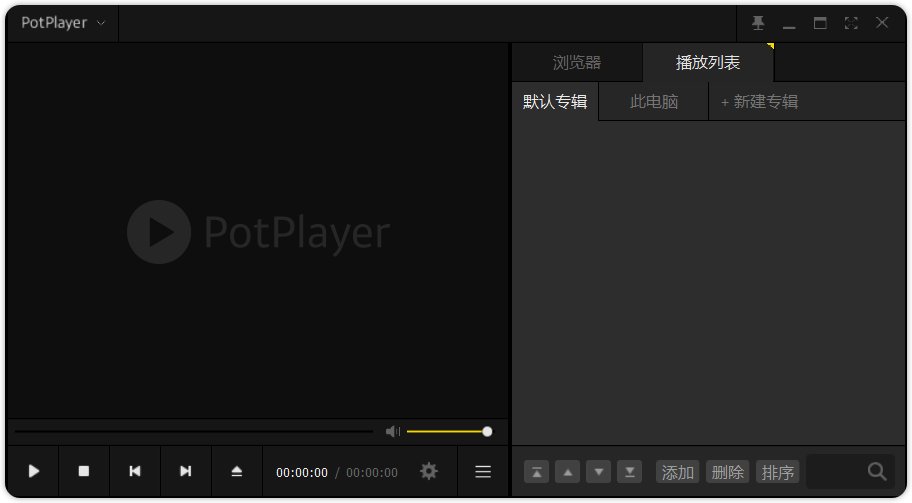Open the PotPlayer main menu dropdown
The height and width of the screenshot is (503, 912).
coord(63,23)
